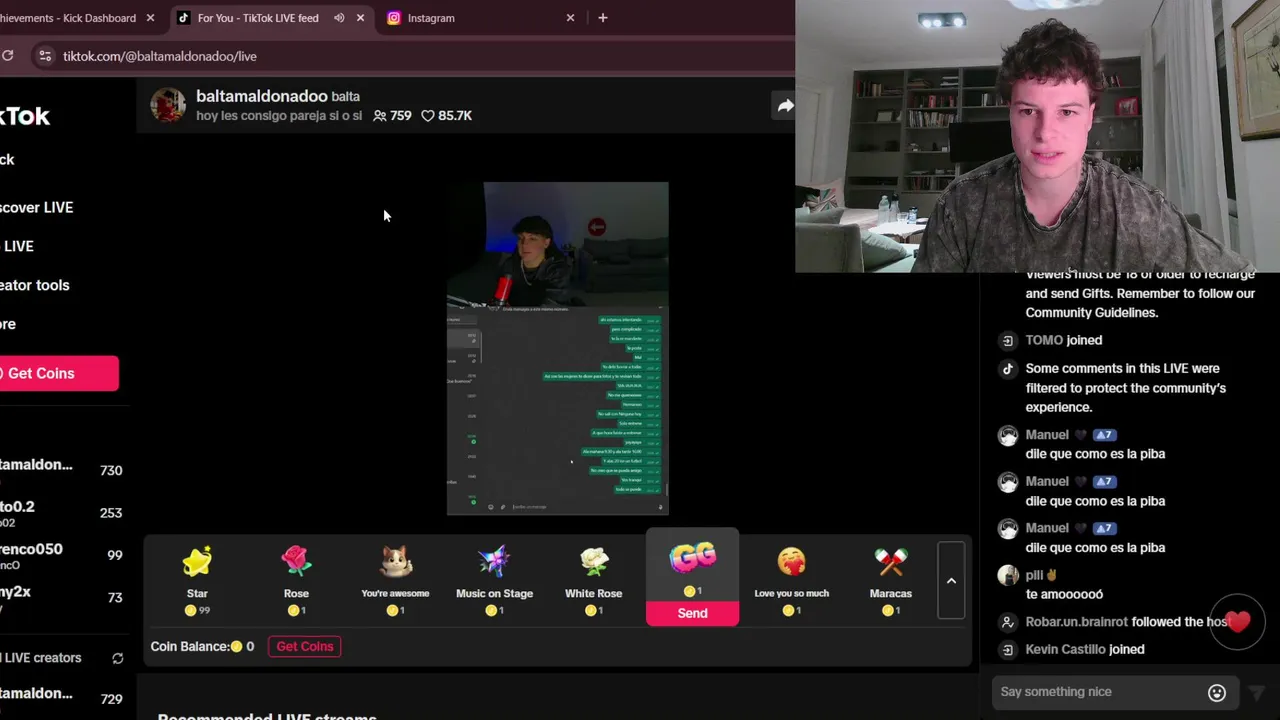1280x720 pixels.
Task: Open the share arrow icon
Action: [785, 105]
